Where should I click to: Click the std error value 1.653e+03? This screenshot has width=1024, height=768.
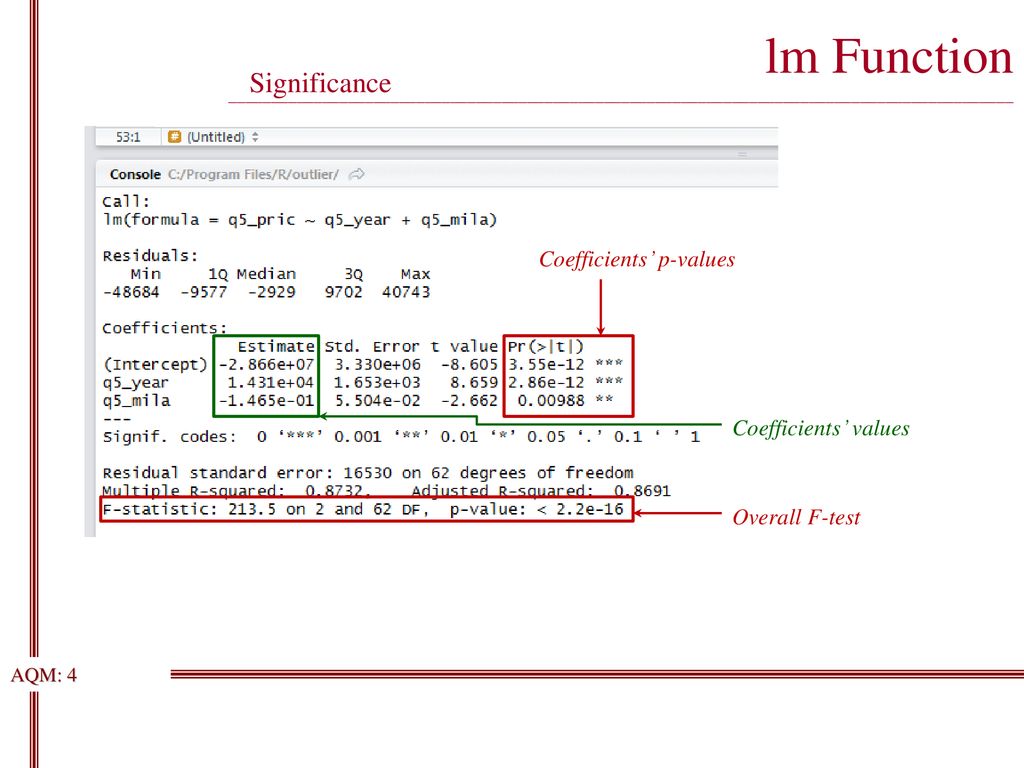(x=377, y=383)
